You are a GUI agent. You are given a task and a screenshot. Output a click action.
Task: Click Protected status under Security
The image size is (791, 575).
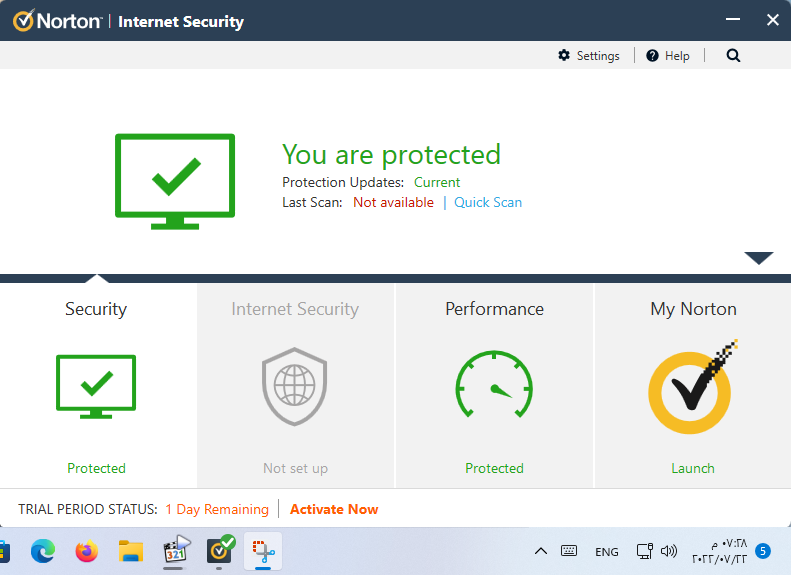tap(96, 468)
